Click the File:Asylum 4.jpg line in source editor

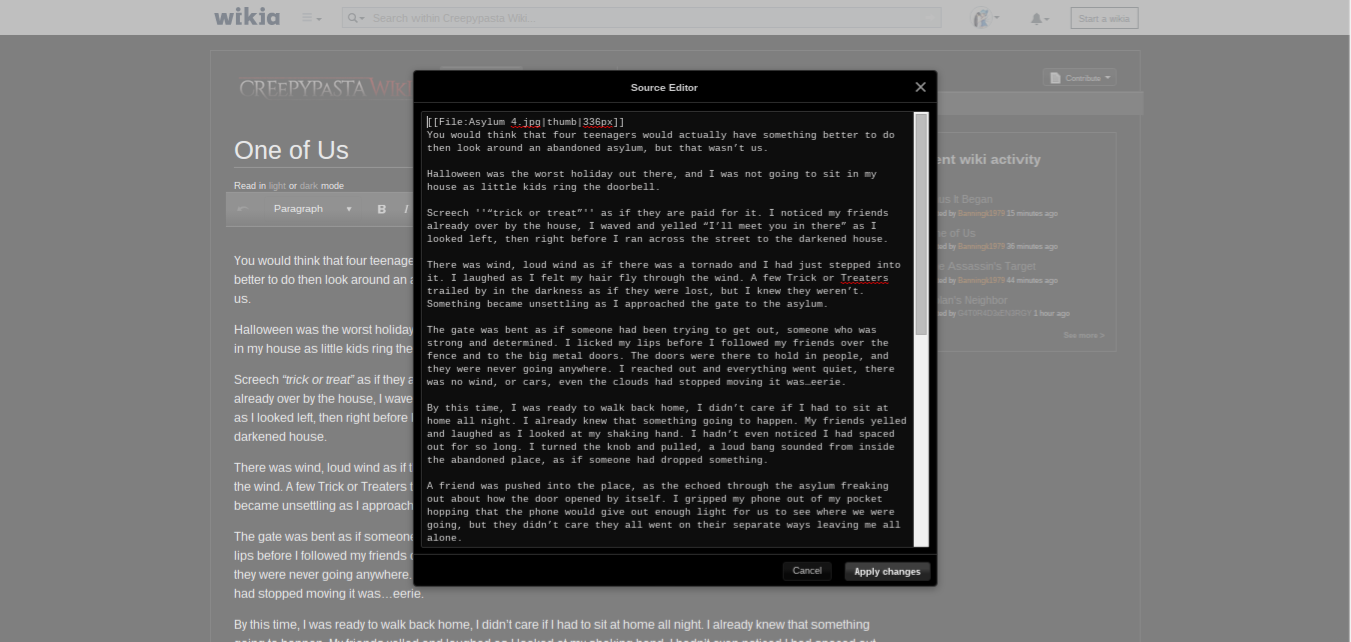(526, 122)
